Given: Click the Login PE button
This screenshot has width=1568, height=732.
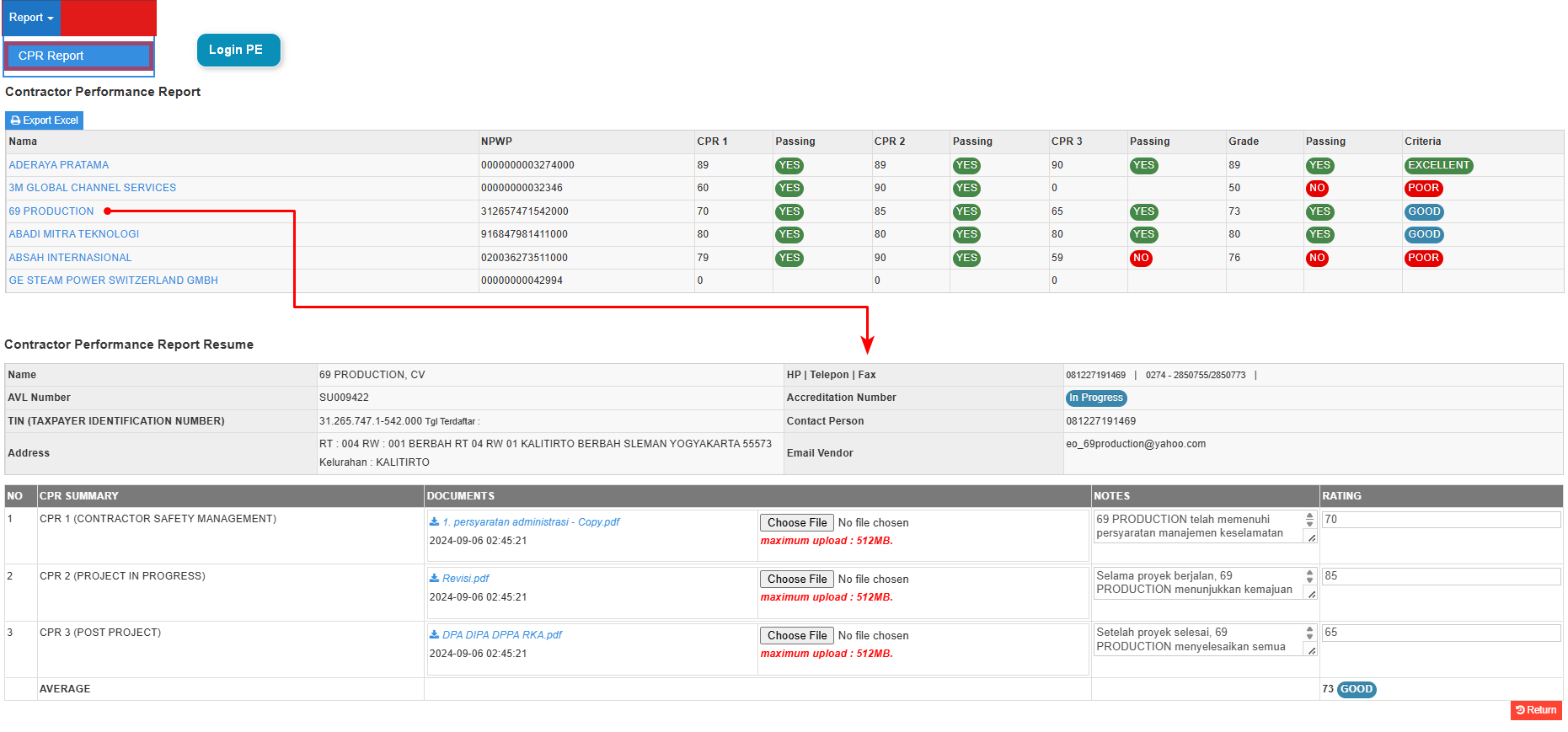Looking at the screenshot, I should [237, 50].
